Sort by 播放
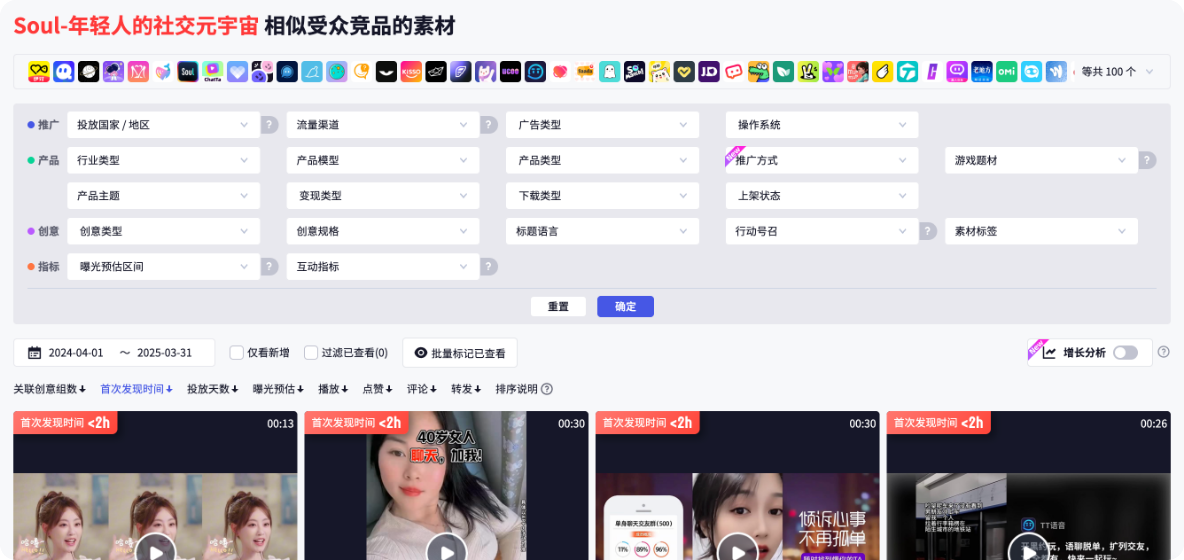 click(x=334, y=389)
